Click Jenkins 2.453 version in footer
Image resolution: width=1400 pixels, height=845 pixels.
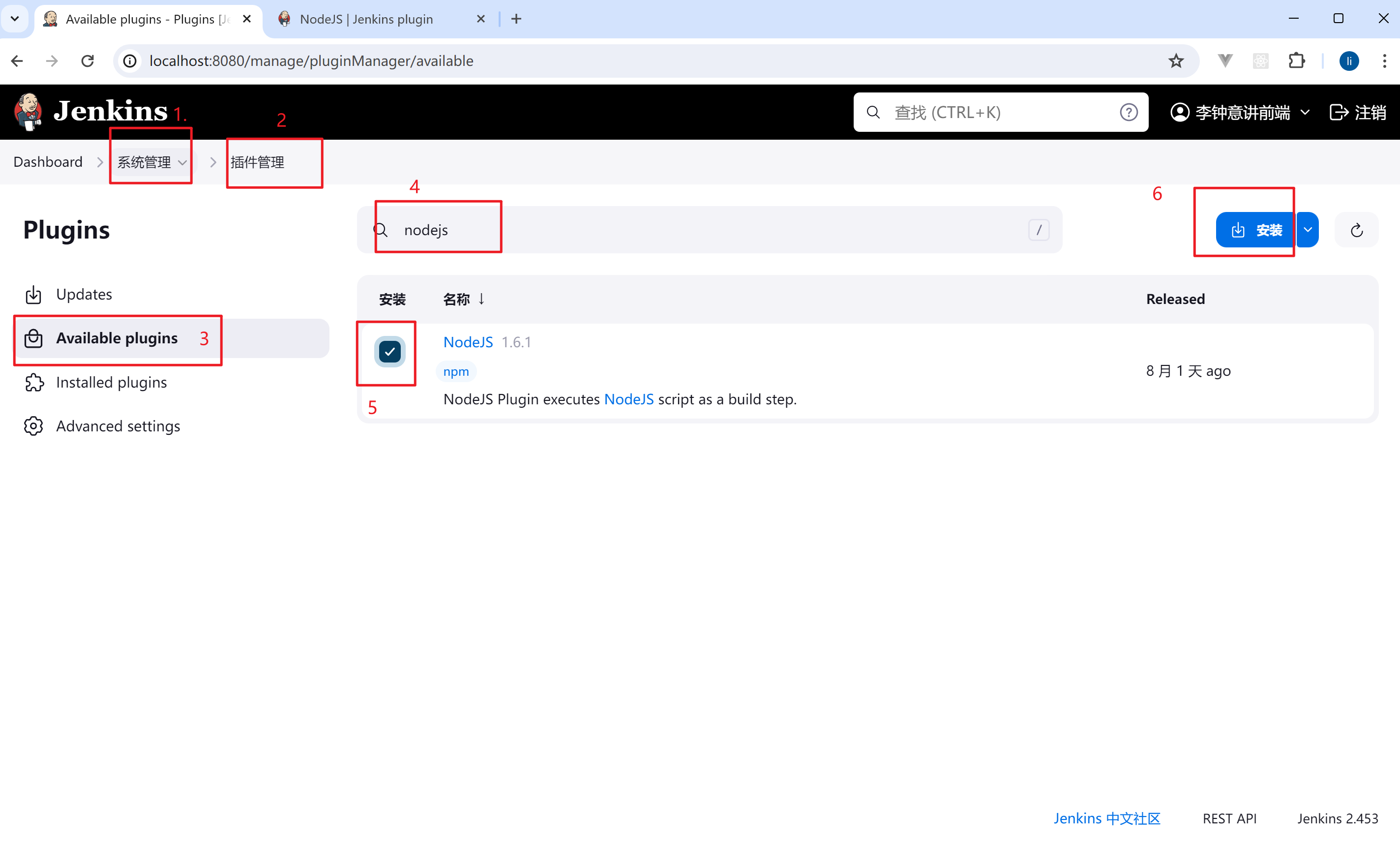1338,818
